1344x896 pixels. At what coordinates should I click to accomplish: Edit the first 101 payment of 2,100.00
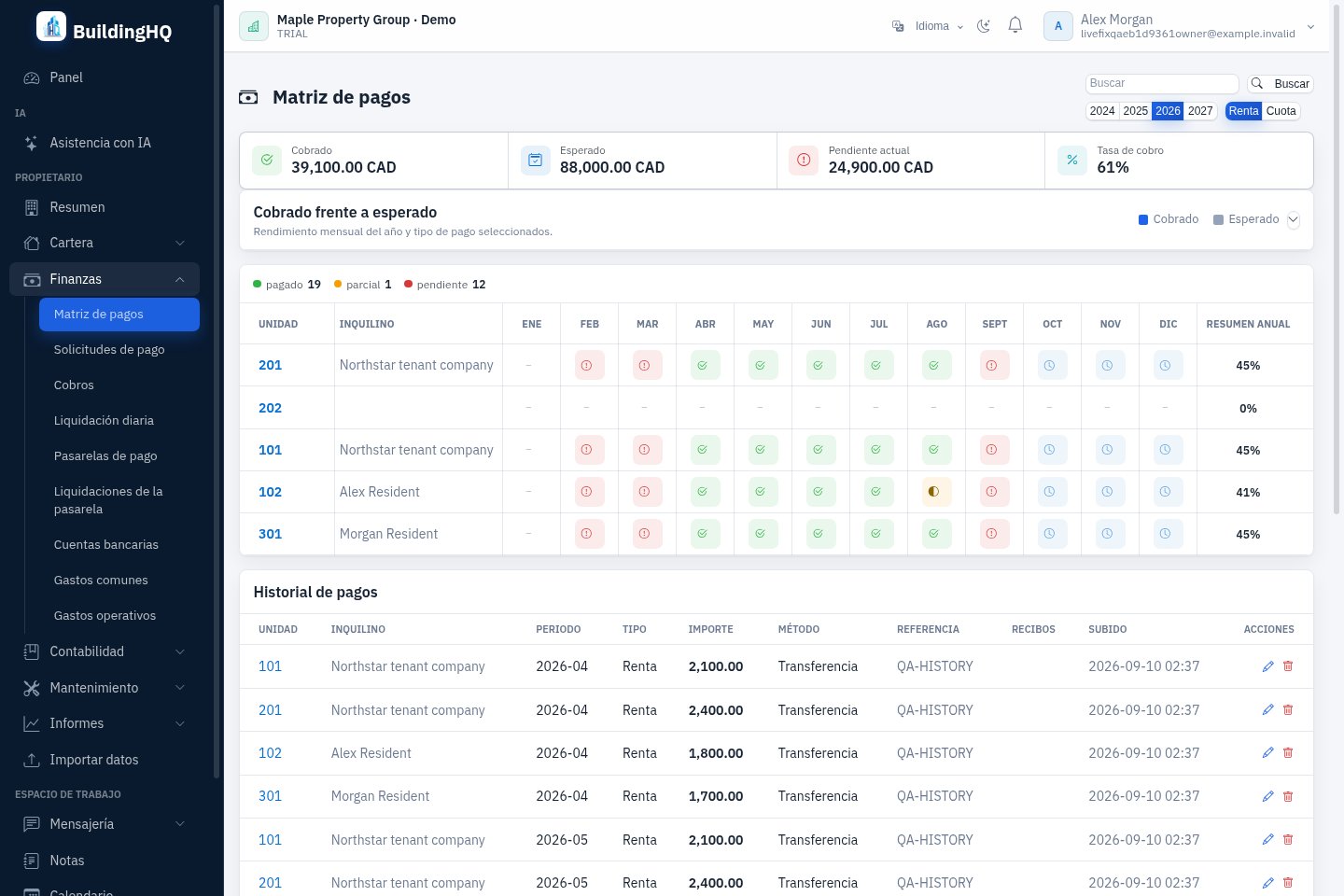[1267, 666]
